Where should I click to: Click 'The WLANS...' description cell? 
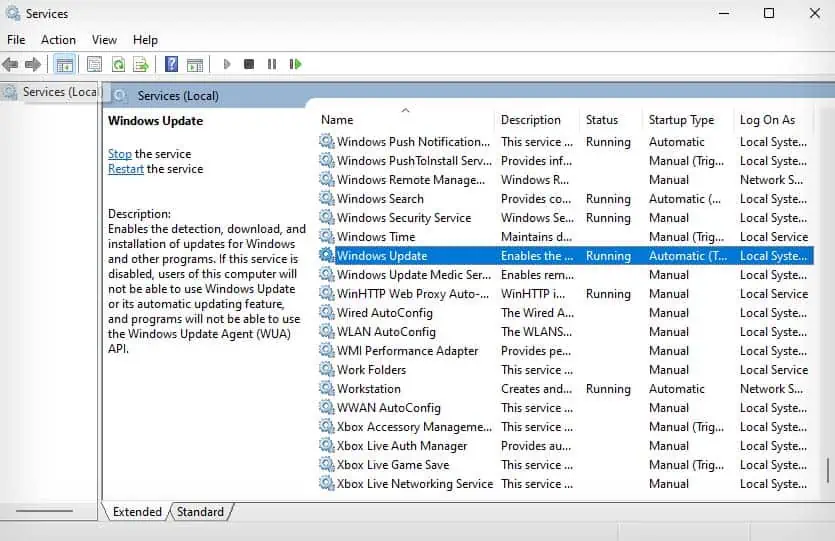coord(536,332)
